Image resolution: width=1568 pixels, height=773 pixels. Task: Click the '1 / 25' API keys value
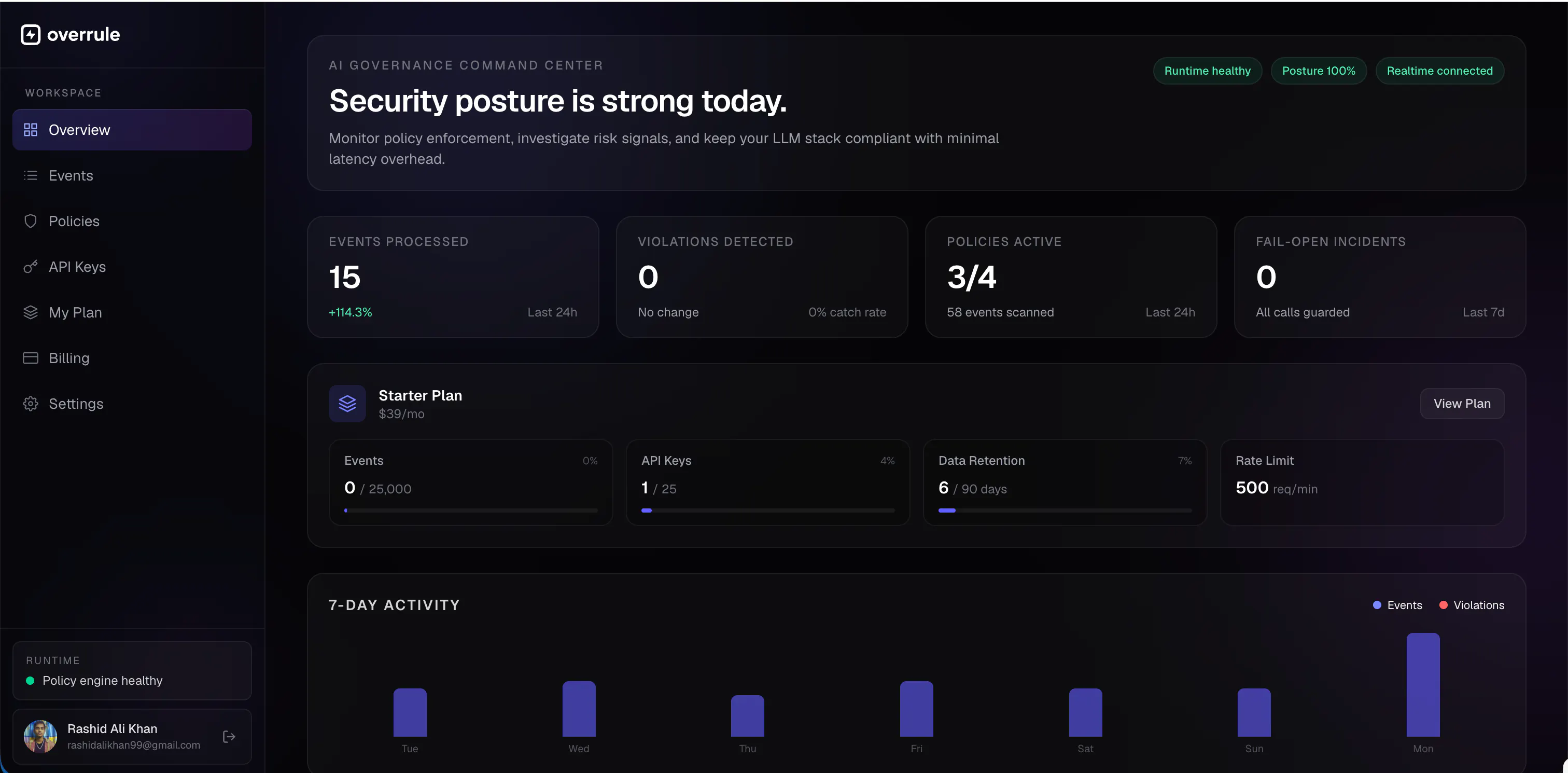click(x=659, y=488)
